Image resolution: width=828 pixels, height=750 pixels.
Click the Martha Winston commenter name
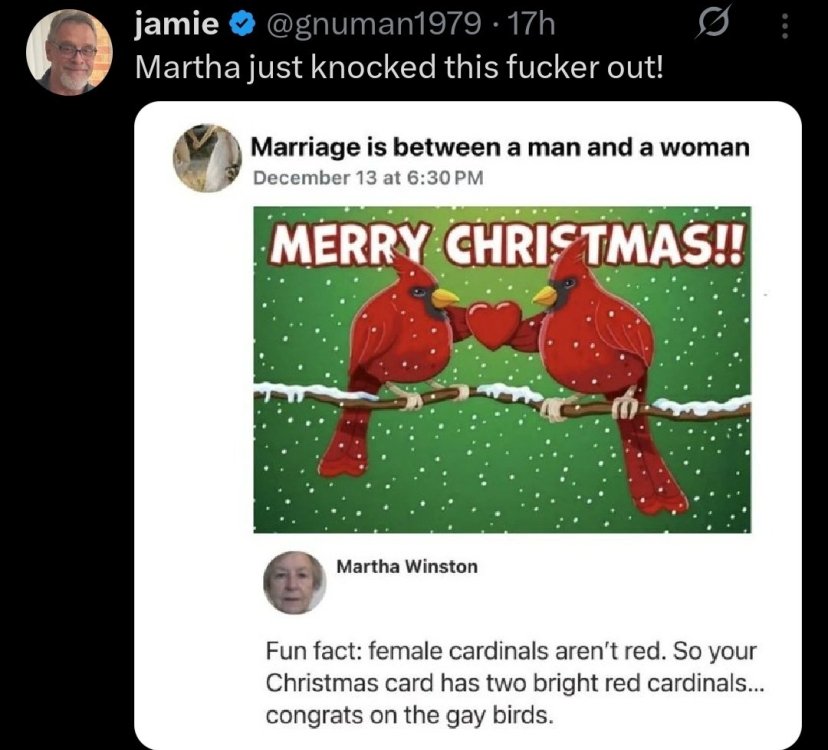point(407,567)
